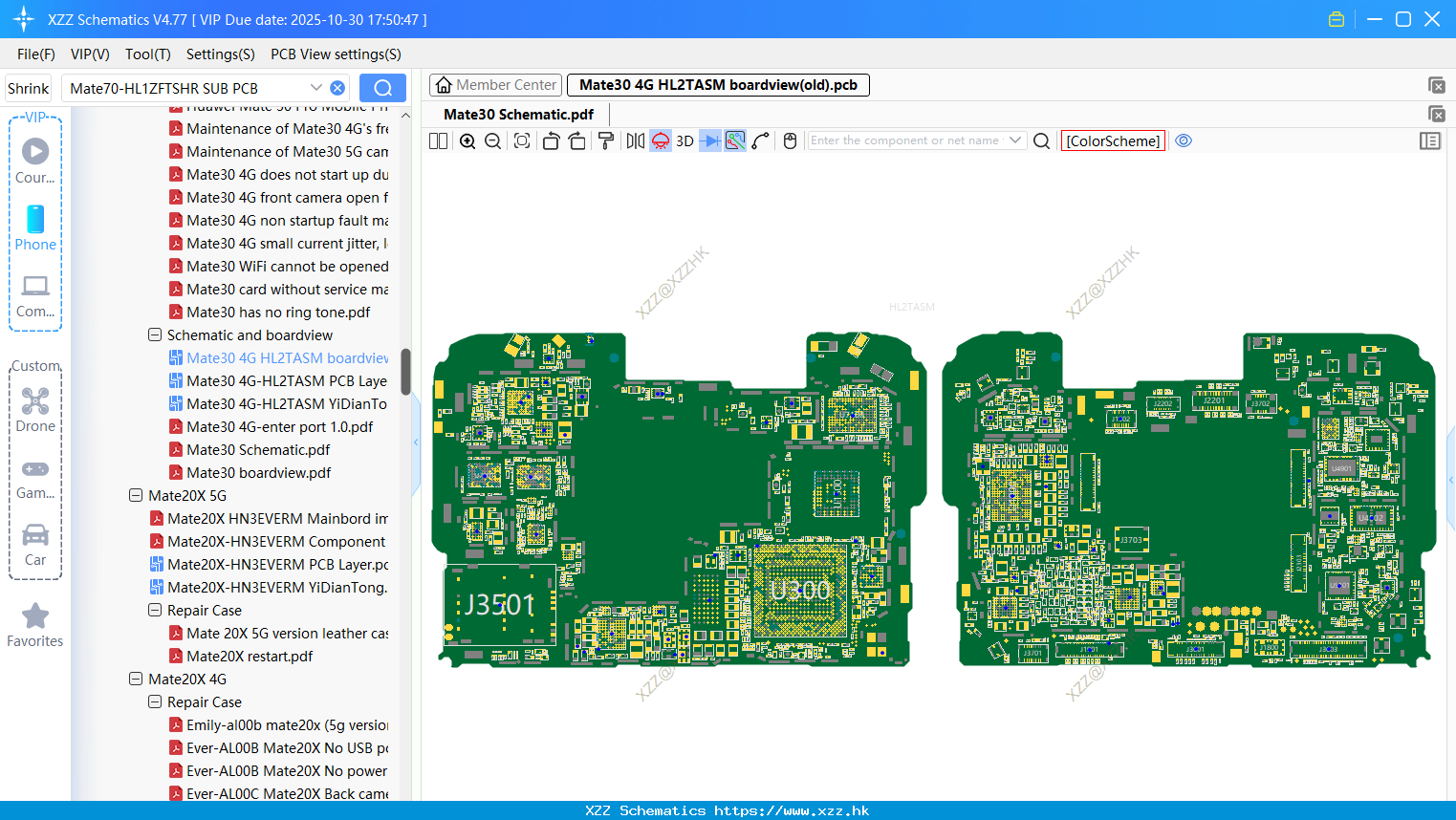Open Mate30 4G-HL2TASM PCB Layer file
The height and width of the screenshot is (820, 1456).
279,380
